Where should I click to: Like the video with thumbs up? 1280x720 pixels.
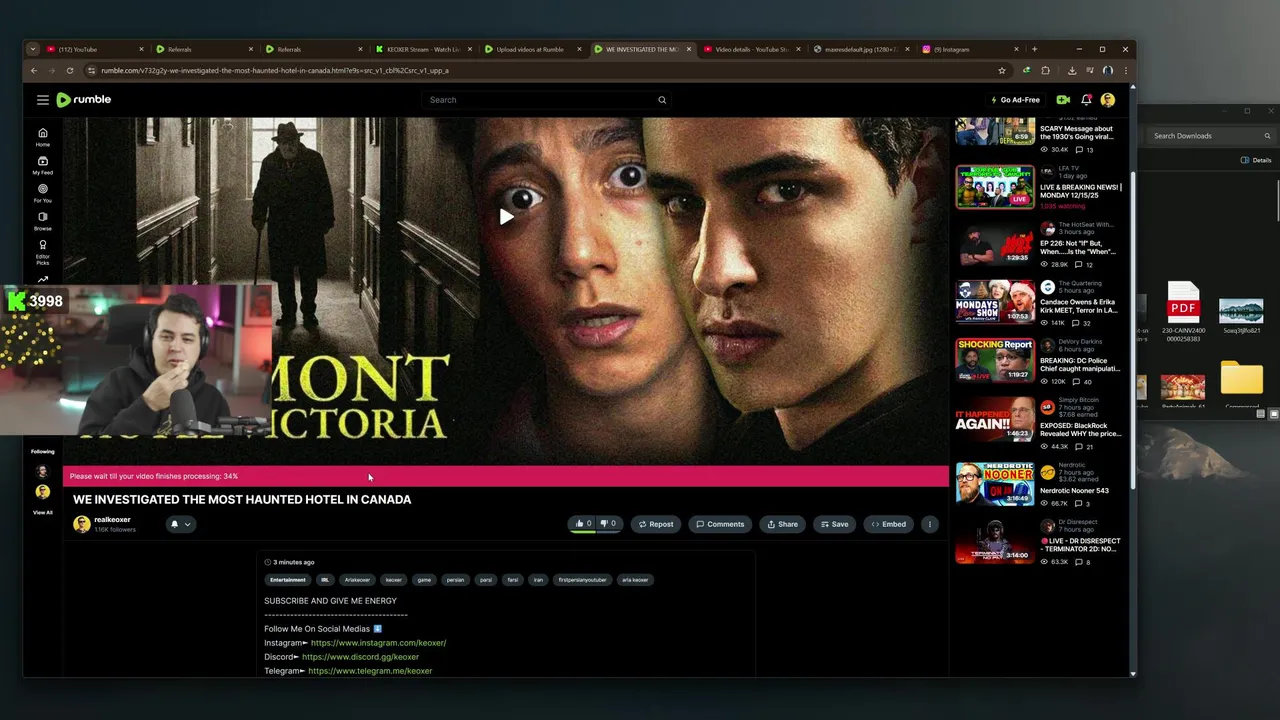583,524
